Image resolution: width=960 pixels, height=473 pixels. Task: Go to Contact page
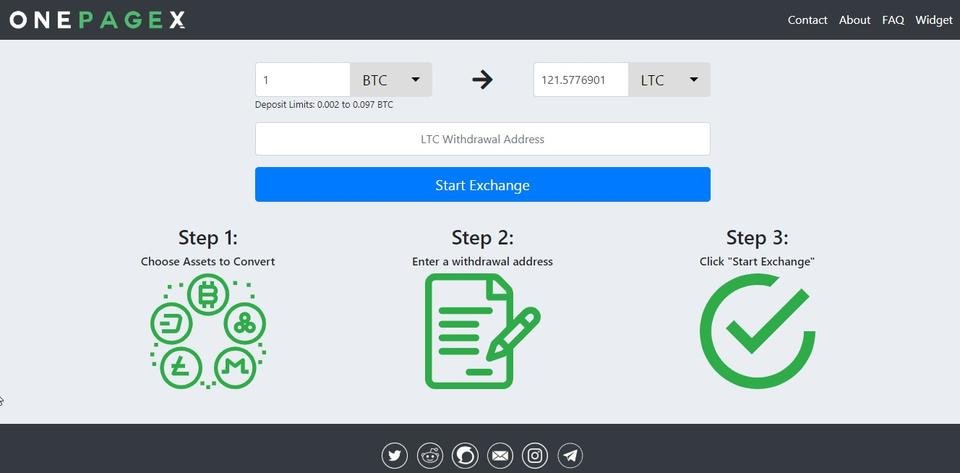point(808,20)
